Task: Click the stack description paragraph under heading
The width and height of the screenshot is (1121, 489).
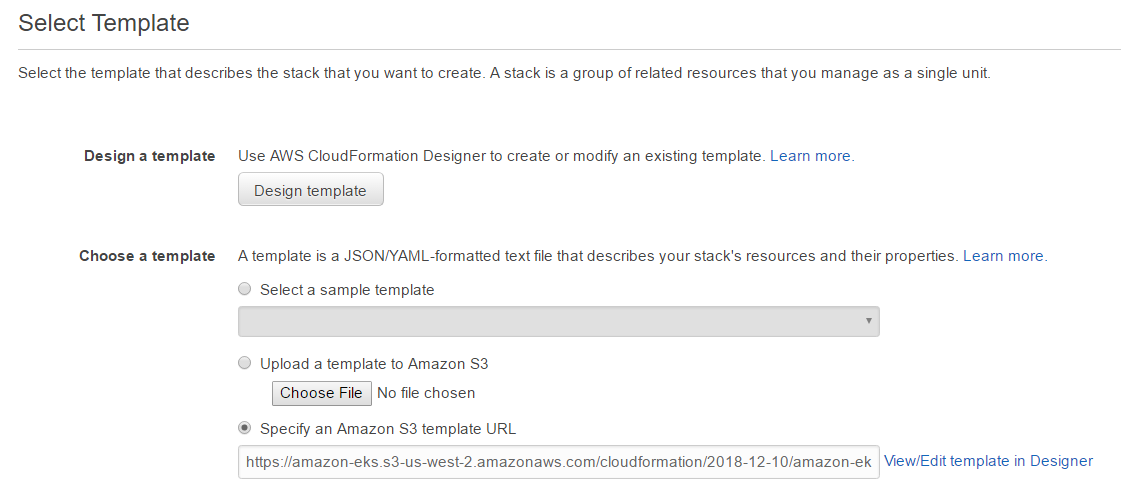Action: (x=504, y=74)
